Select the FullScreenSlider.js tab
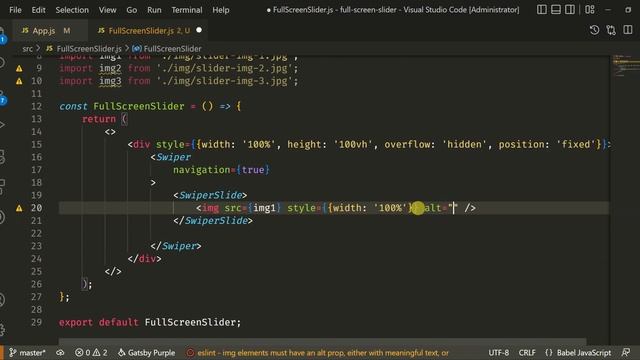The height and width of the screenshot is (360, 640). click(x=149, y=30)
